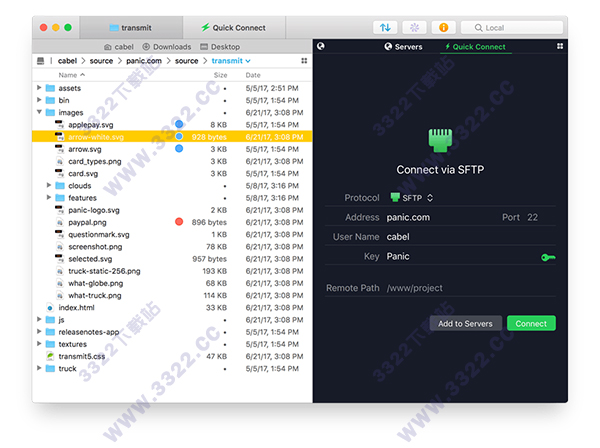Screen dimensions: 600x448
Task: Open the Servers tab in remote pane
Action: click(x=403, y=47)
